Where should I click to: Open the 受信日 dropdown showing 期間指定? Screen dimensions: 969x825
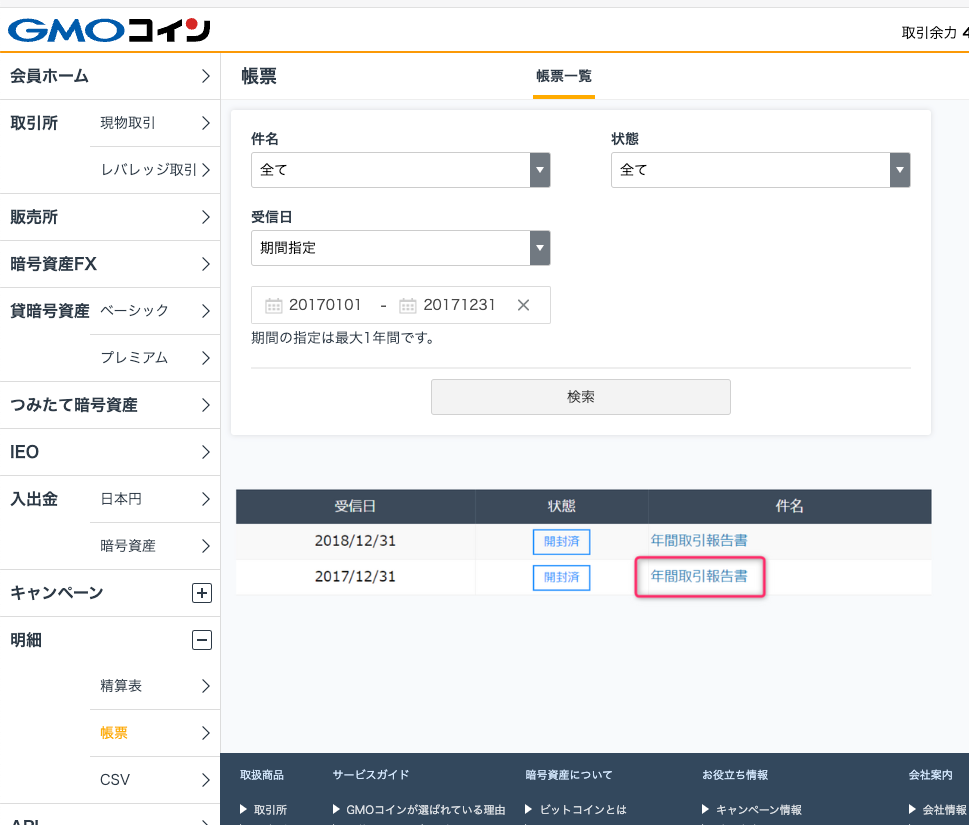[538, 248]
